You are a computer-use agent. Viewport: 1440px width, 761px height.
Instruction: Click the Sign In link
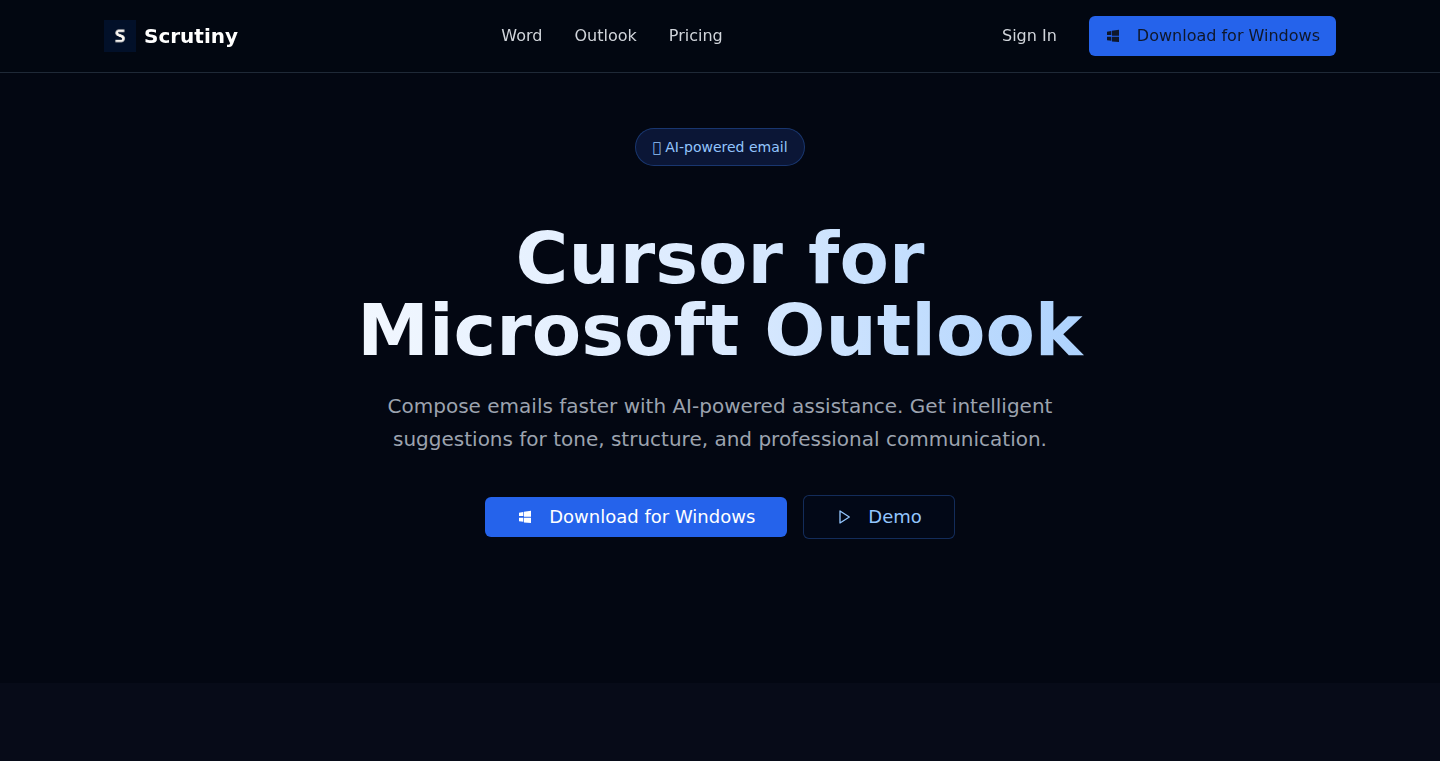point(1029,36)
